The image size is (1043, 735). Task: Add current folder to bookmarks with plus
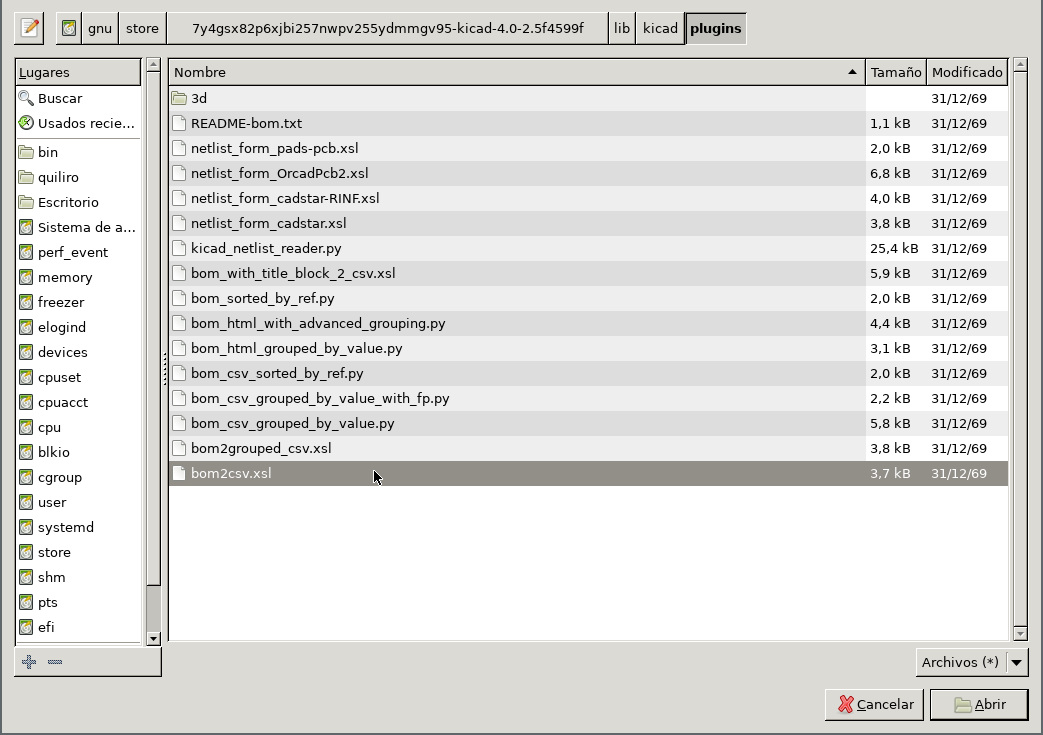pyautogui.click(x=29, y=662)
